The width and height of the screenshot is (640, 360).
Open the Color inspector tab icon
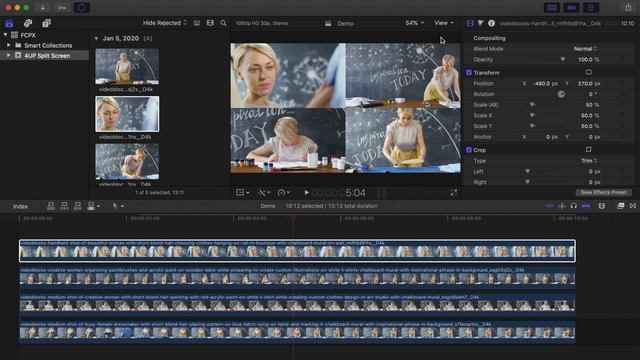(x=480, y=23)
